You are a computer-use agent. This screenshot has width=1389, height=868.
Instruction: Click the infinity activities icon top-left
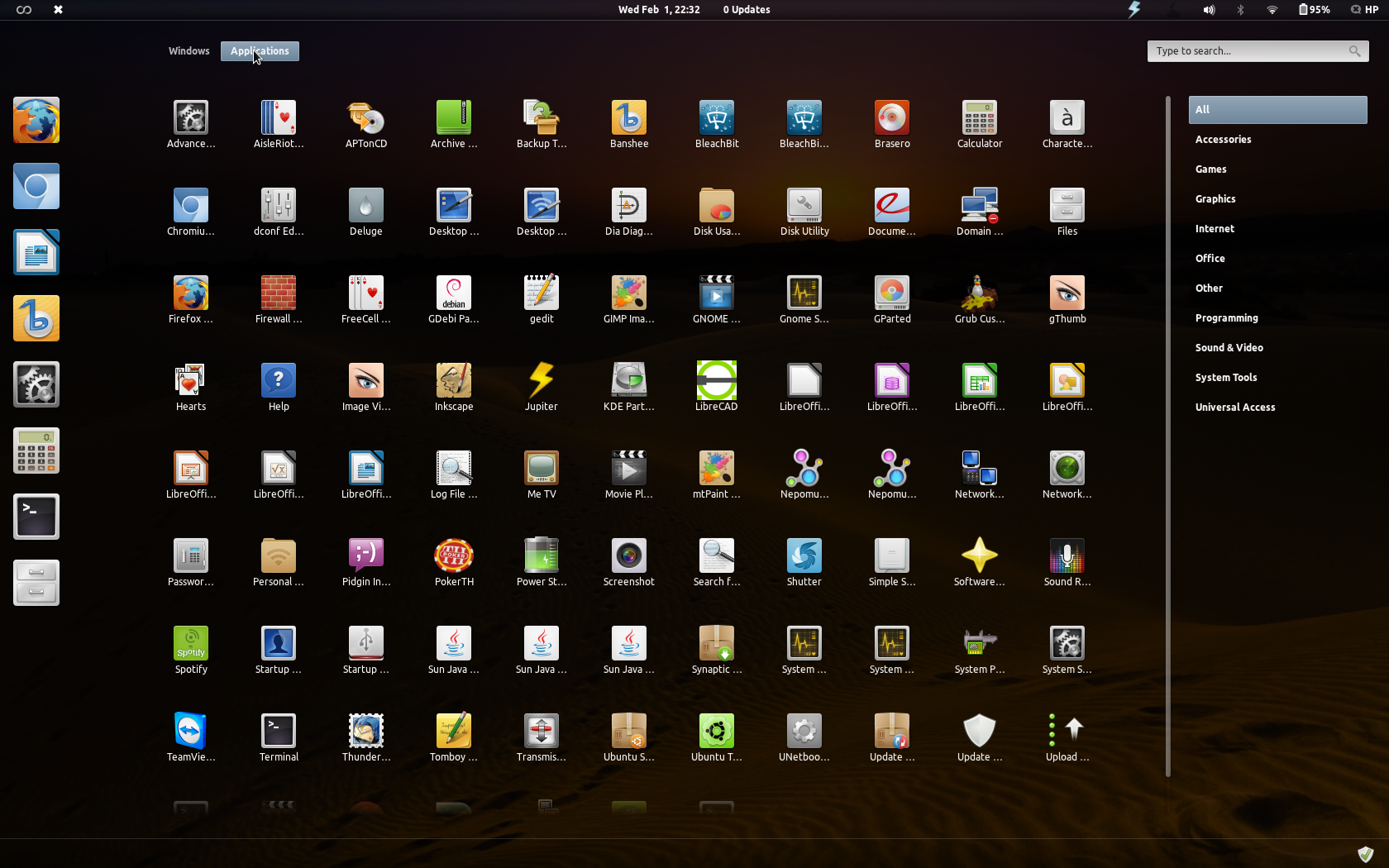click(24, 10)
